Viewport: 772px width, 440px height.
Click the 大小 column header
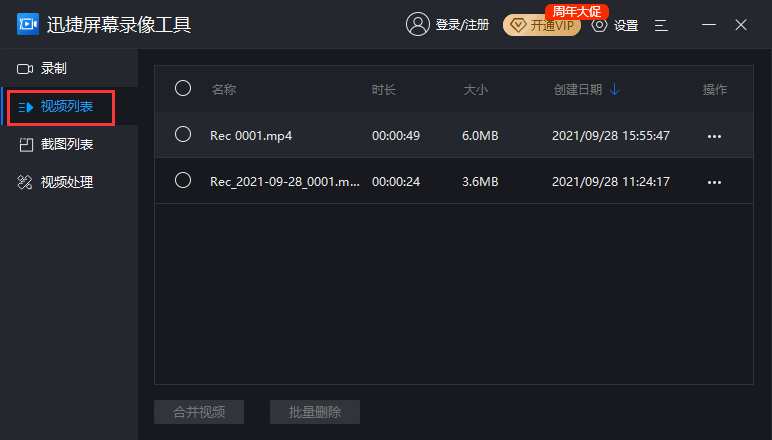click(x=475, y=90)
